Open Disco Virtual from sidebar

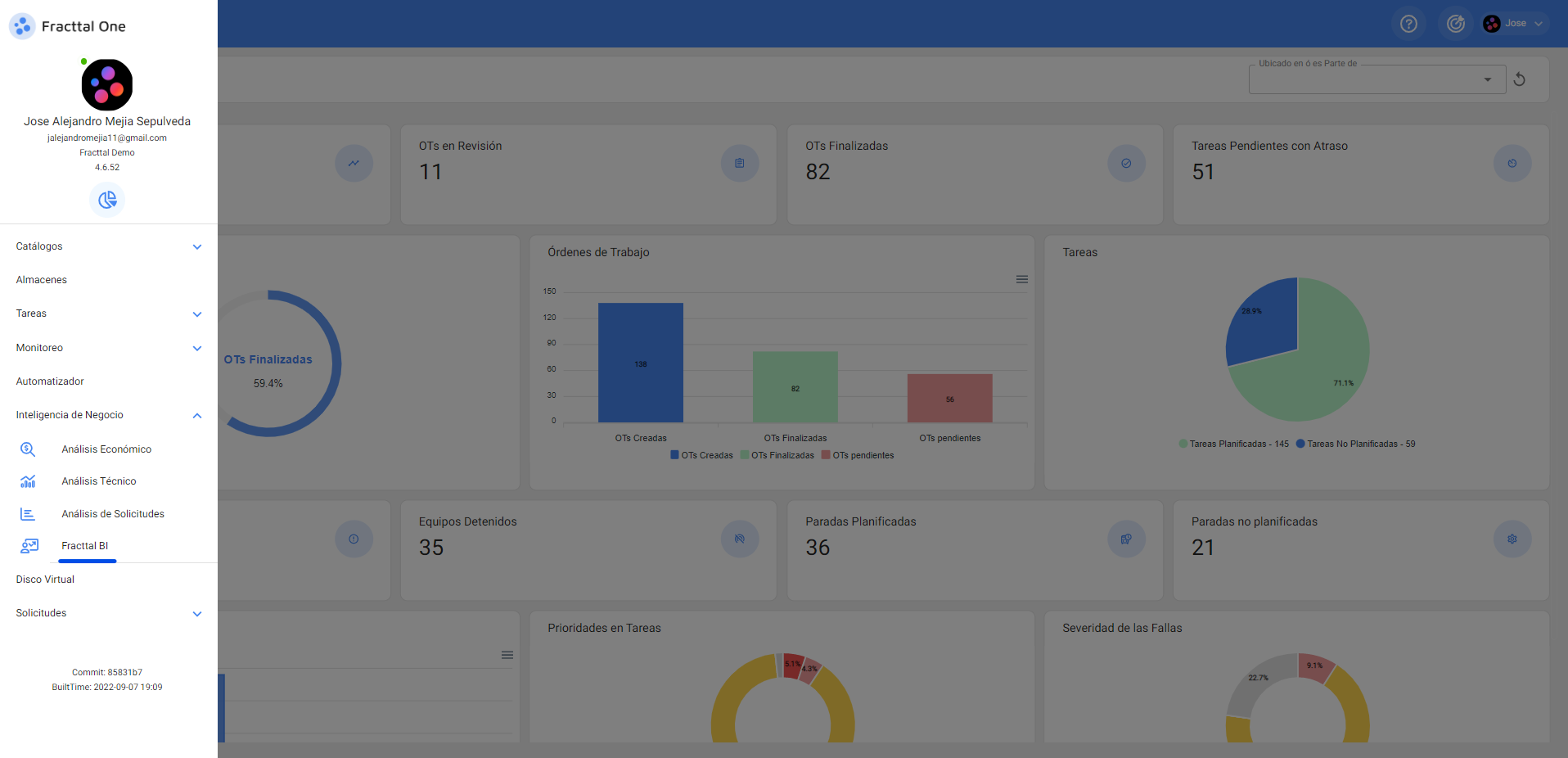[x=45, y=580]
